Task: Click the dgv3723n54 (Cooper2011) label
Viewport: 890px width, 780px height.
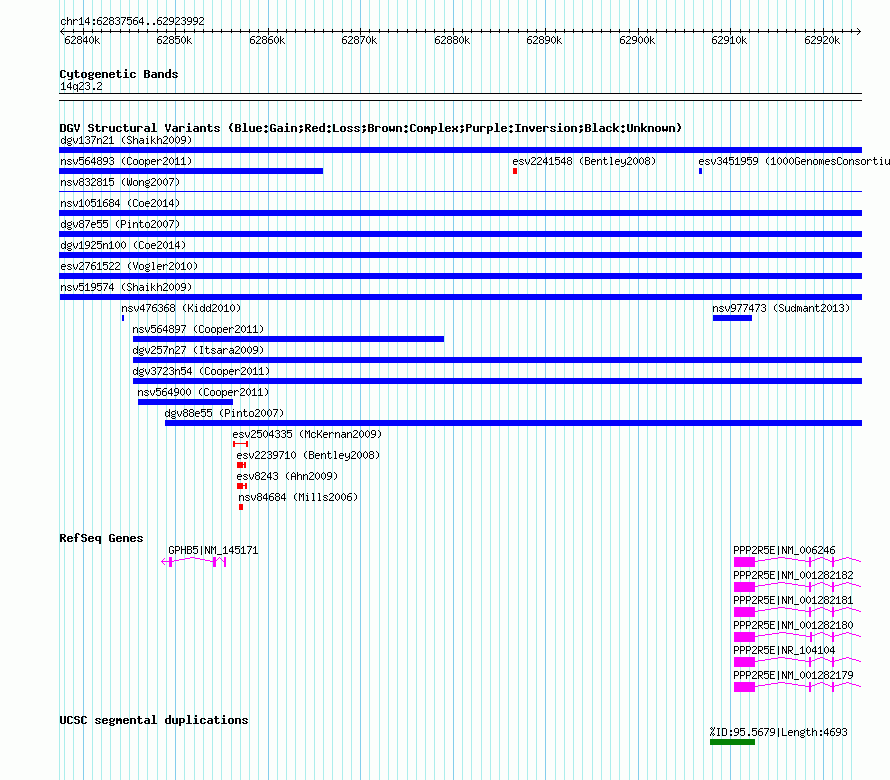Action: tap(201, 371)
